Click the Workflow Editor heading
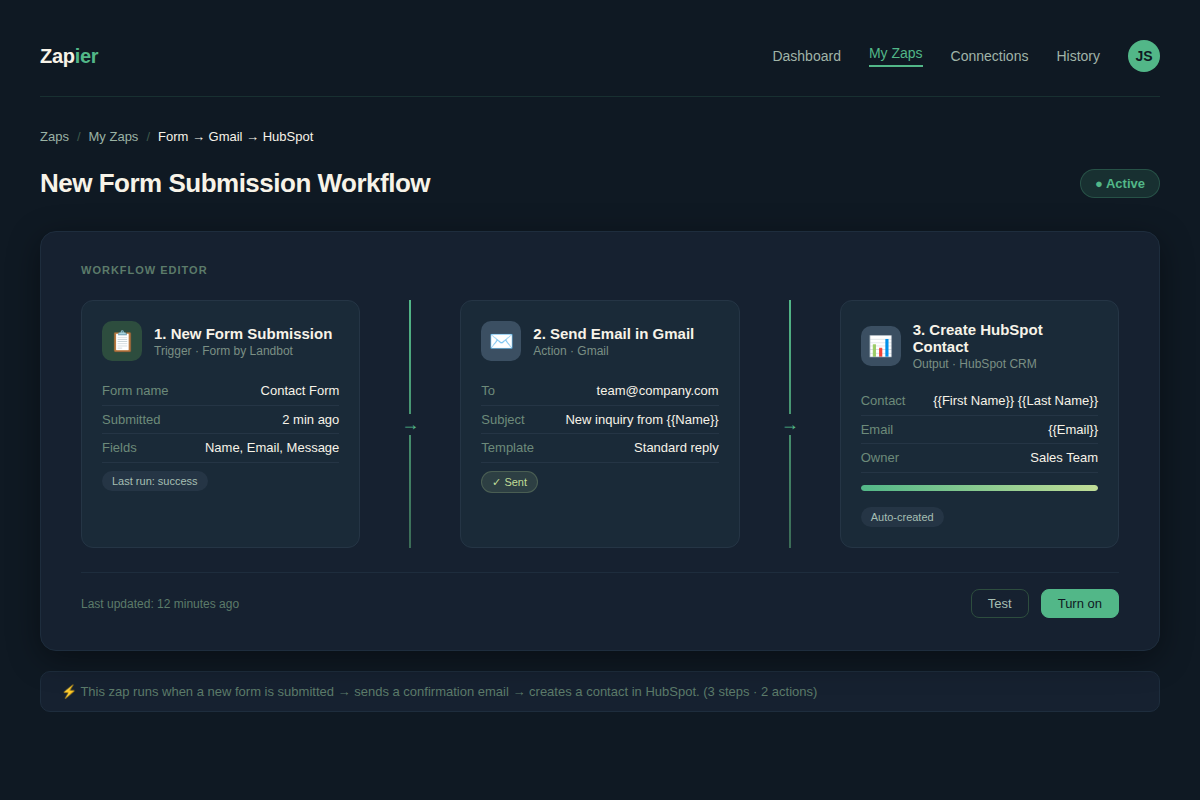 point(144,270)
